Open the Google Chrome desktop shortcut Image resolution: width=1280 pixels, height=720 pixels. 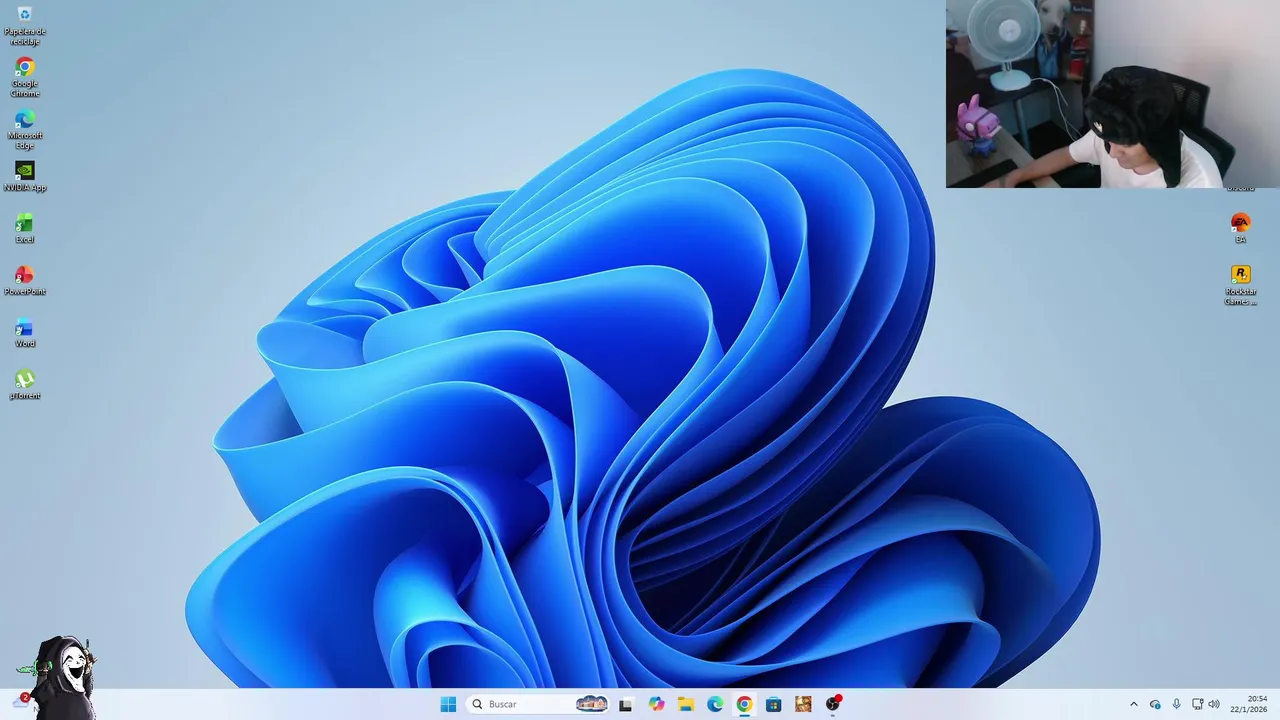click(25, 77)
